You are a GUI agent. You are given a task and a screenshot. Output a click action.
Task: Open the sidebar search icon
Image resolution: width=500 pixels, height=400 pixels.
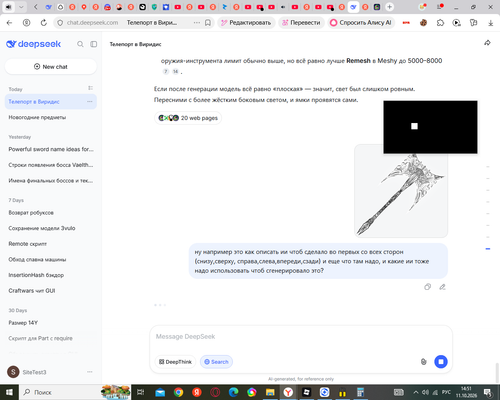(80, 44)
